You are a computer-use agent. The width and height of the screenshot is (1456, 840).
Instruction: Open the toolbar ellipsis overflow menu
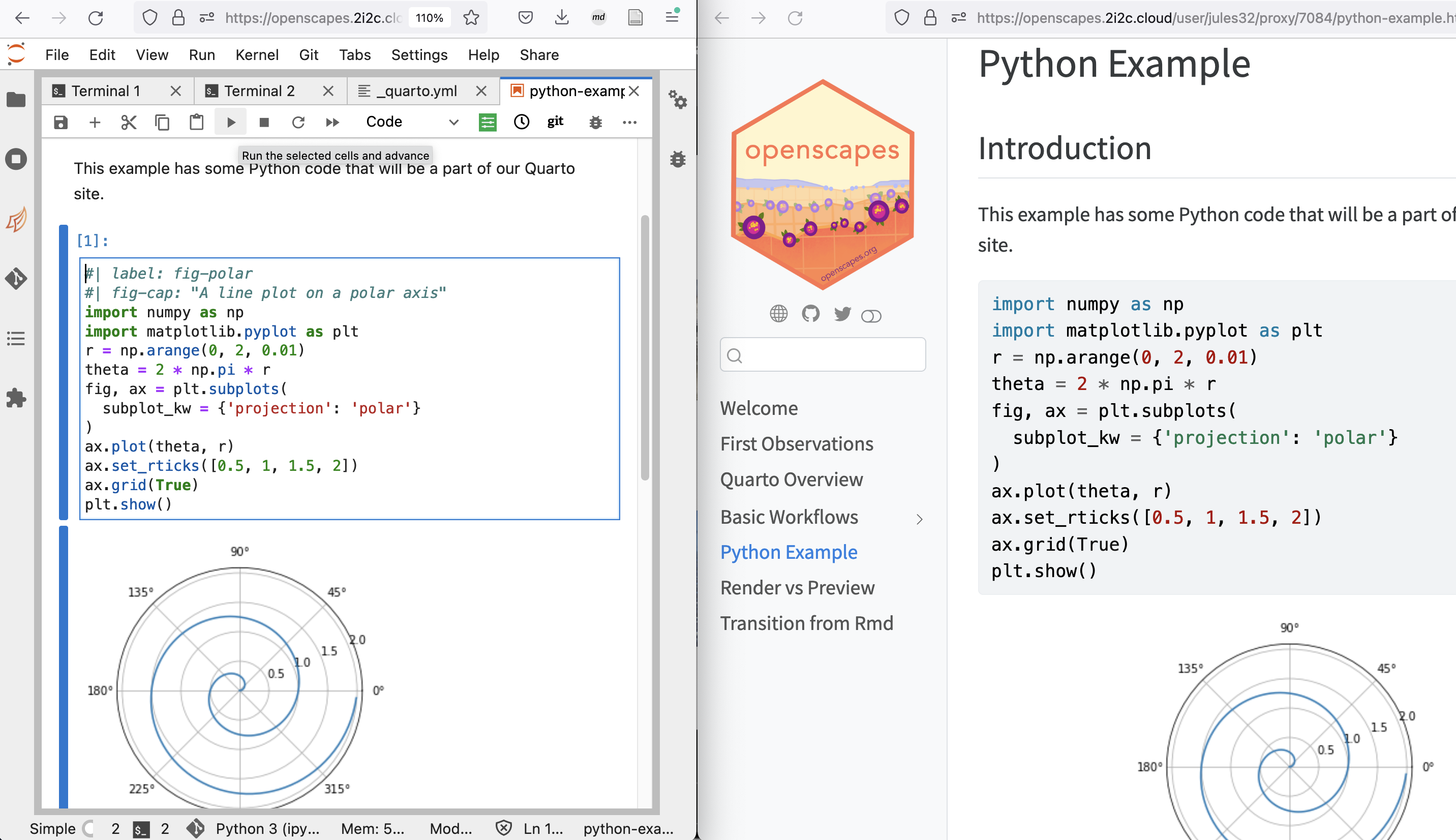630,123
